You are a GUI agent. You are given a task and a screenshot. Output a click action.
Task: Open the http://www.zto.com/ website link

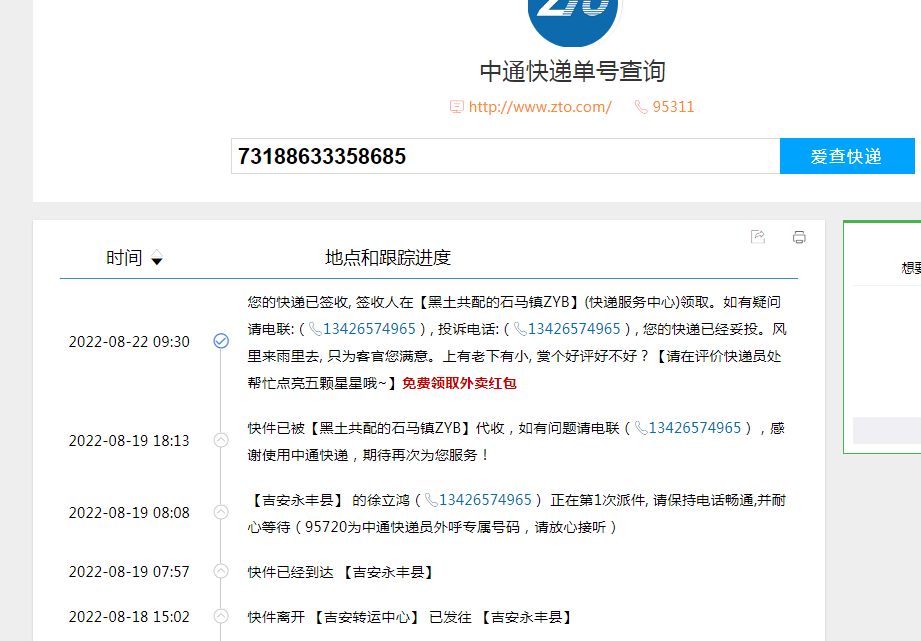click(x=540, y=107)
